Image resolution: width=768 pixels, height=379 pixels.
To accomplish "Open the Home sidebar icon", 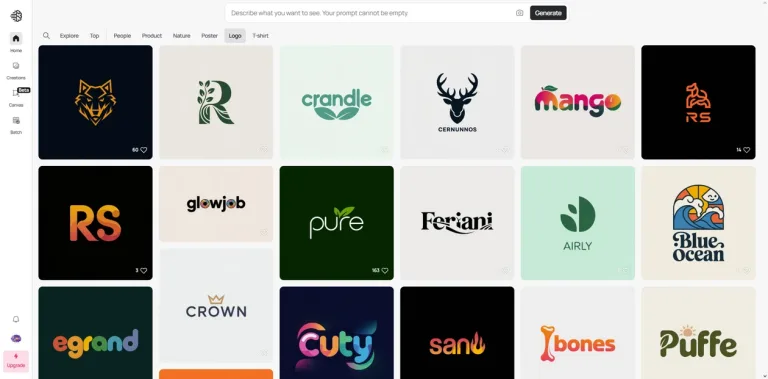I will [x=16, y=39].
